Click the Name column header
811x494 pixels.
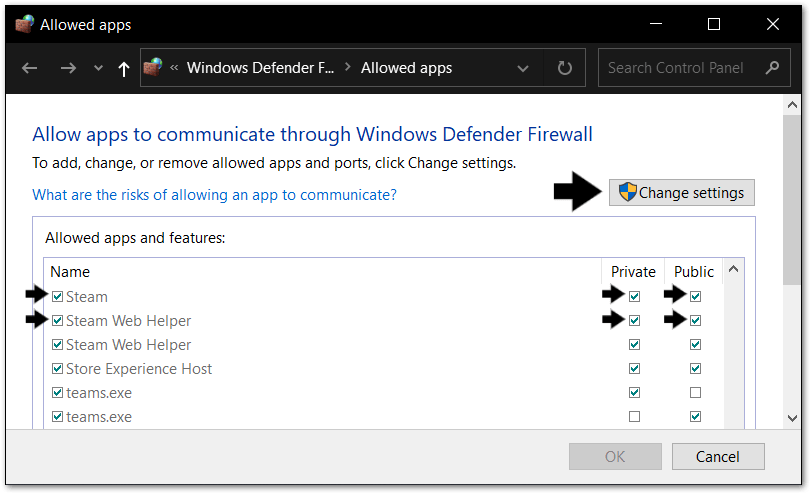[x=70, y=272]
